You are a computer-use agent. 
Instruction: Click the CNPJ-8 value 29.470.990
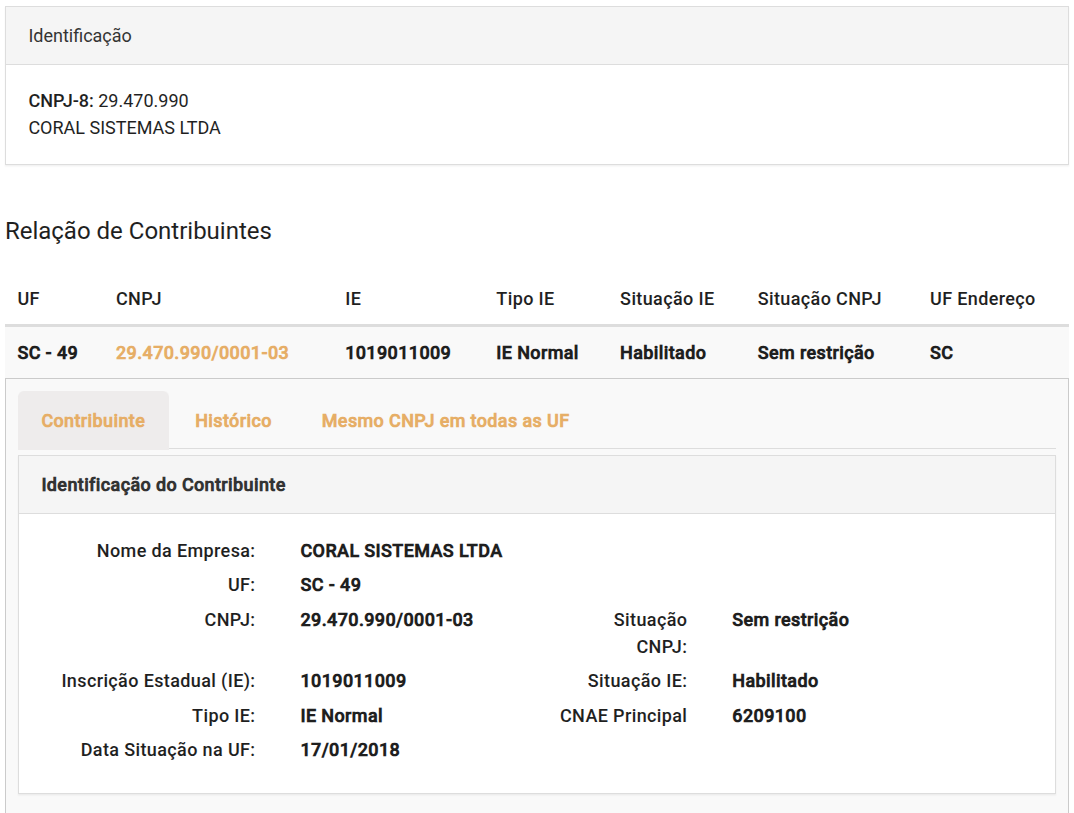[143, 101]
